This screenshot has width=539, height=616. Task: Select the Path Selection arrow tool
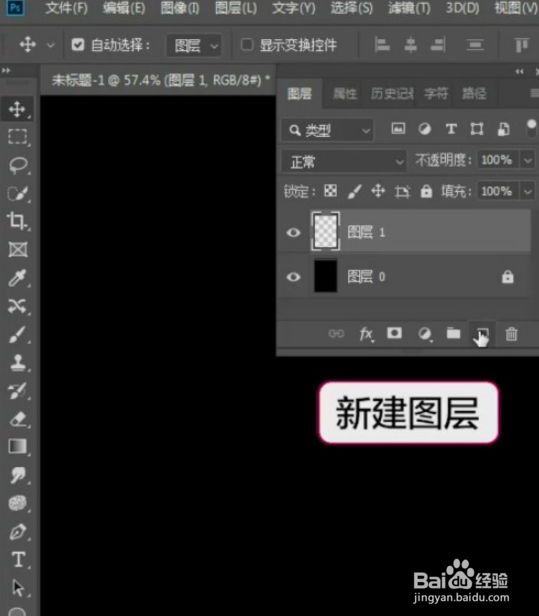(x=18, y=588)
